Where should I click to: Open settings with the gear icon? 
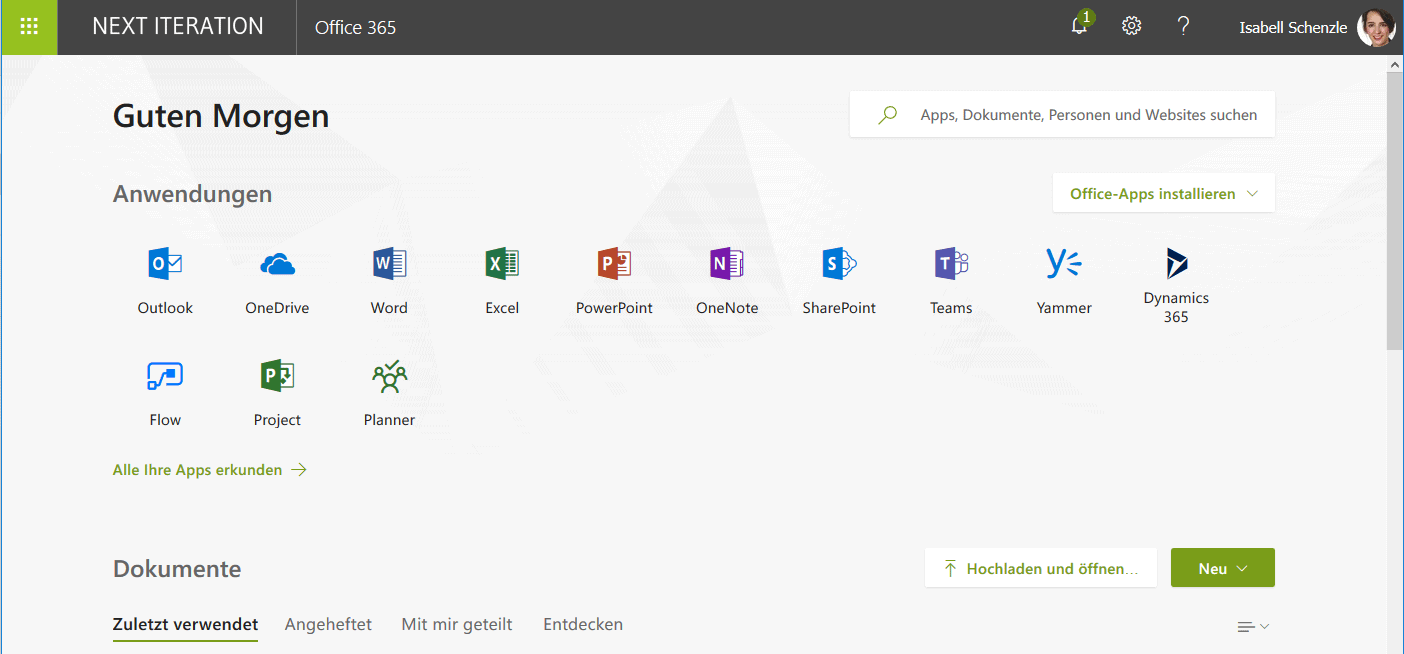click(x=1131, y=26)
